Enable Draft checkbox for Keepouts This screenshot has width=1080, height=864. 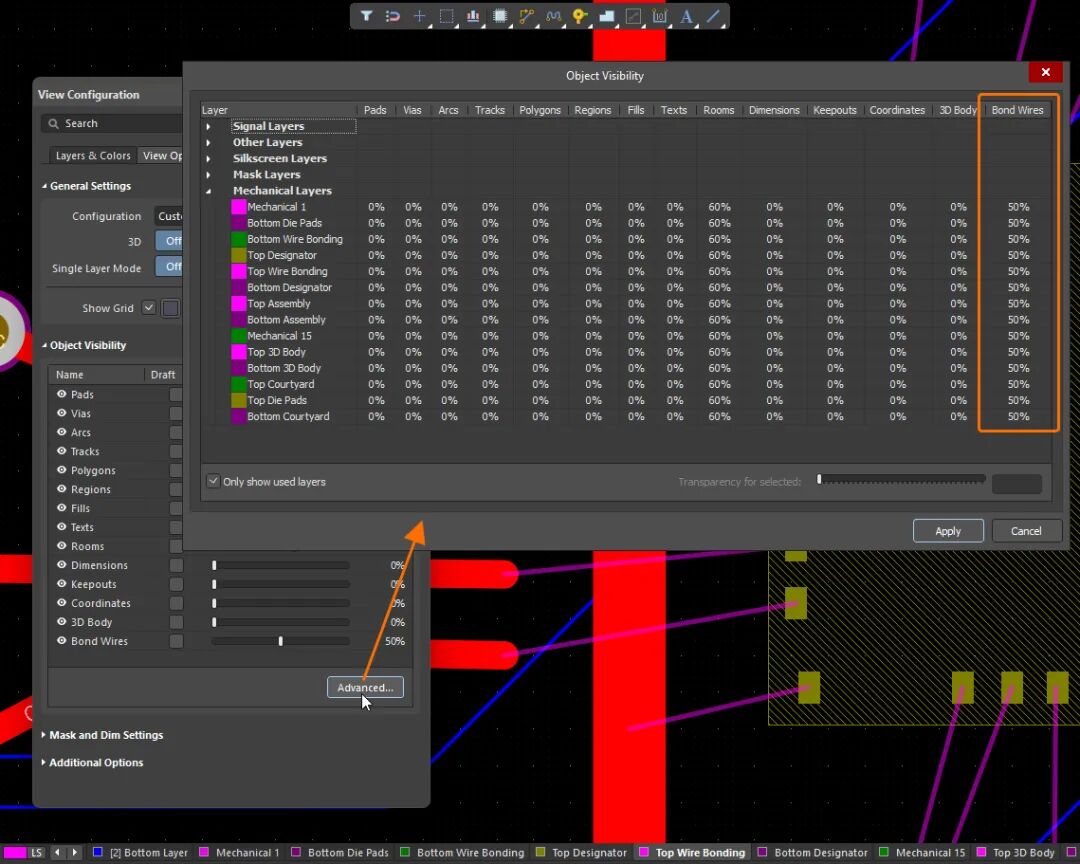tap(176, 584)
